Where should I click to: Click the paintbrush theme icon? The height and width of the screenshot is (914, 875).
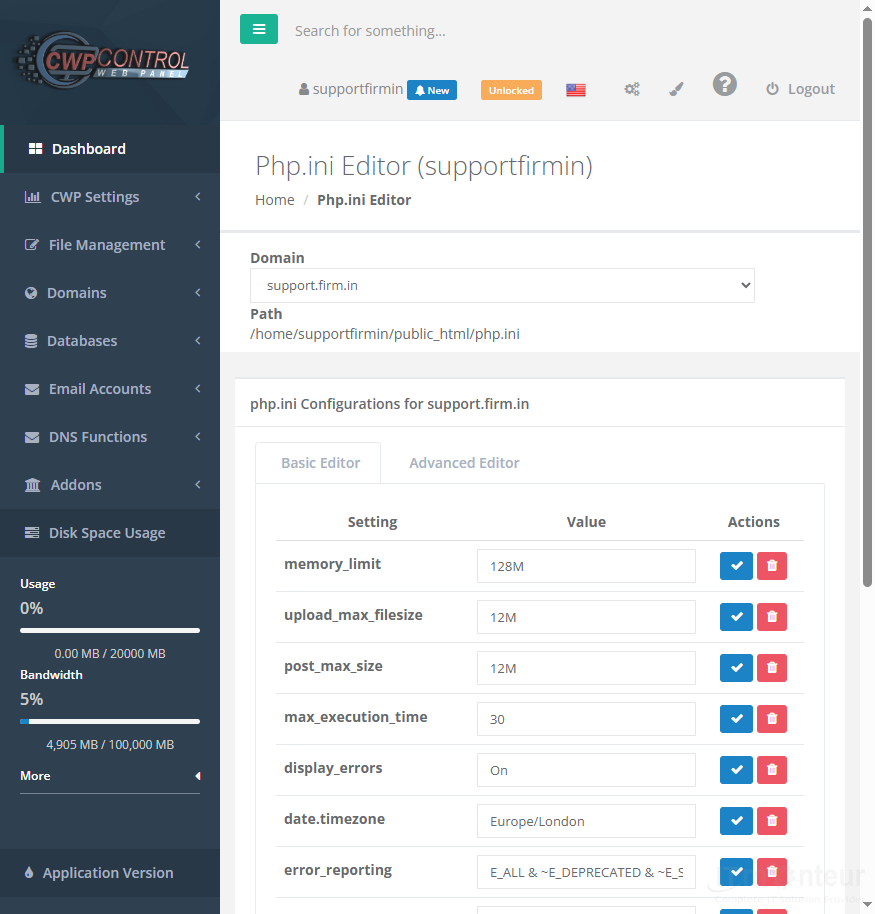[676, 89]
